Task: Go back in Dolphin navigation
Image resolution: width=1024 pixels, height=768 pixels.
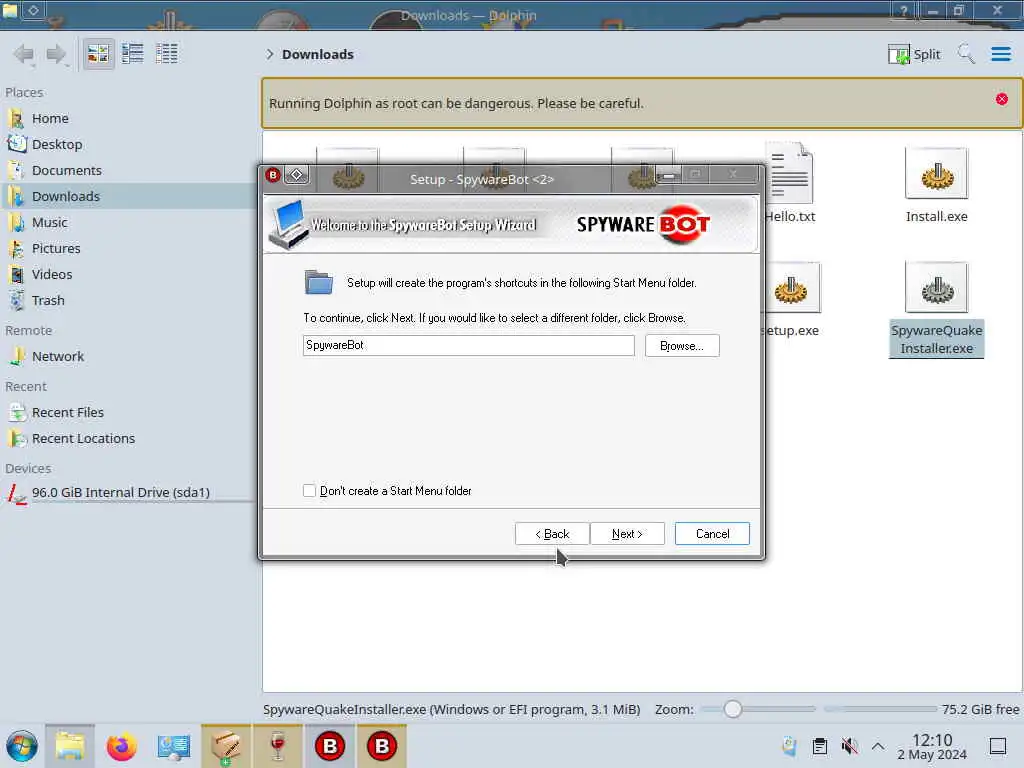Action: [x=24, y=54]
